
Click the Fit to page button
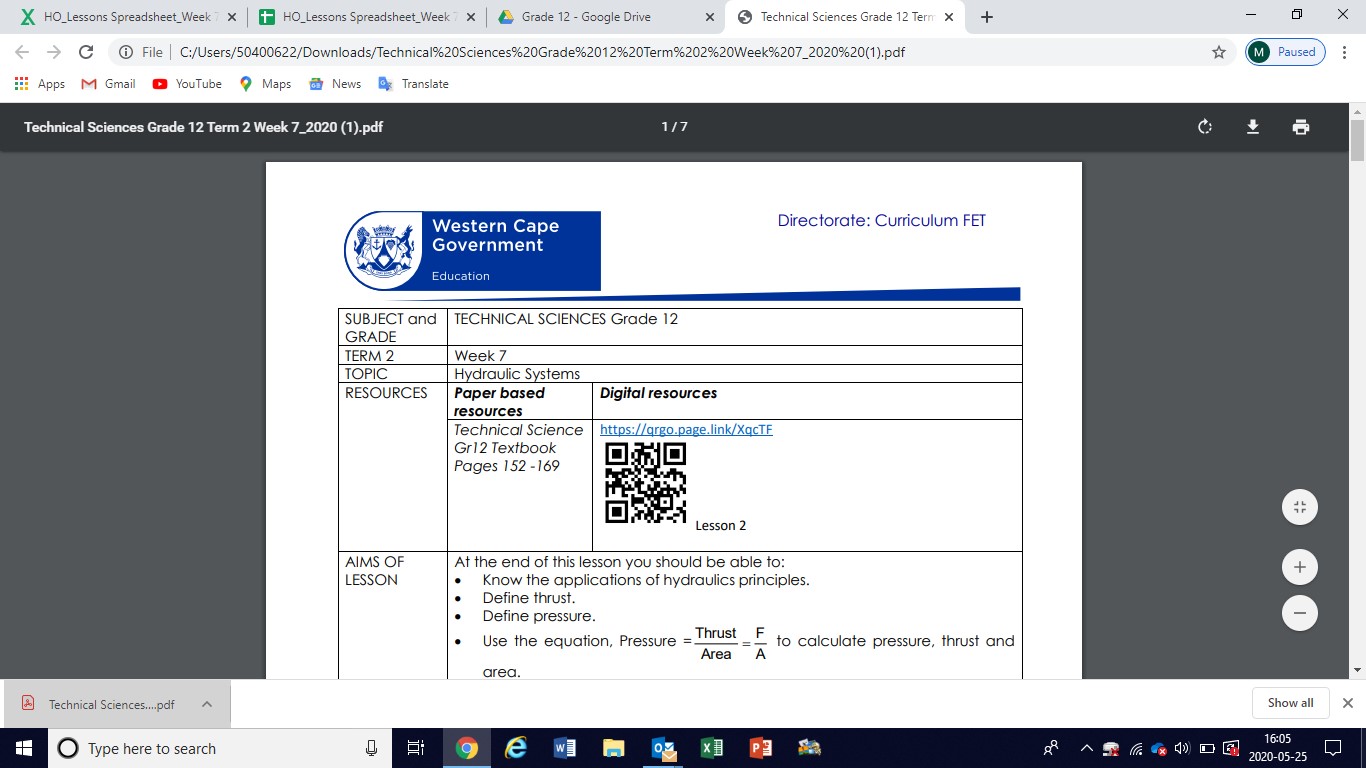click(1300, 507)
